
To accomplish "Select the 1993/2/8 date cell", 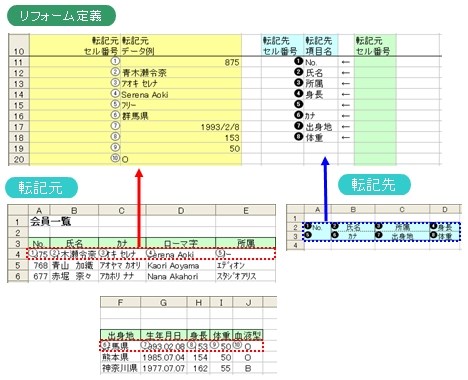I will coord(181,127).
